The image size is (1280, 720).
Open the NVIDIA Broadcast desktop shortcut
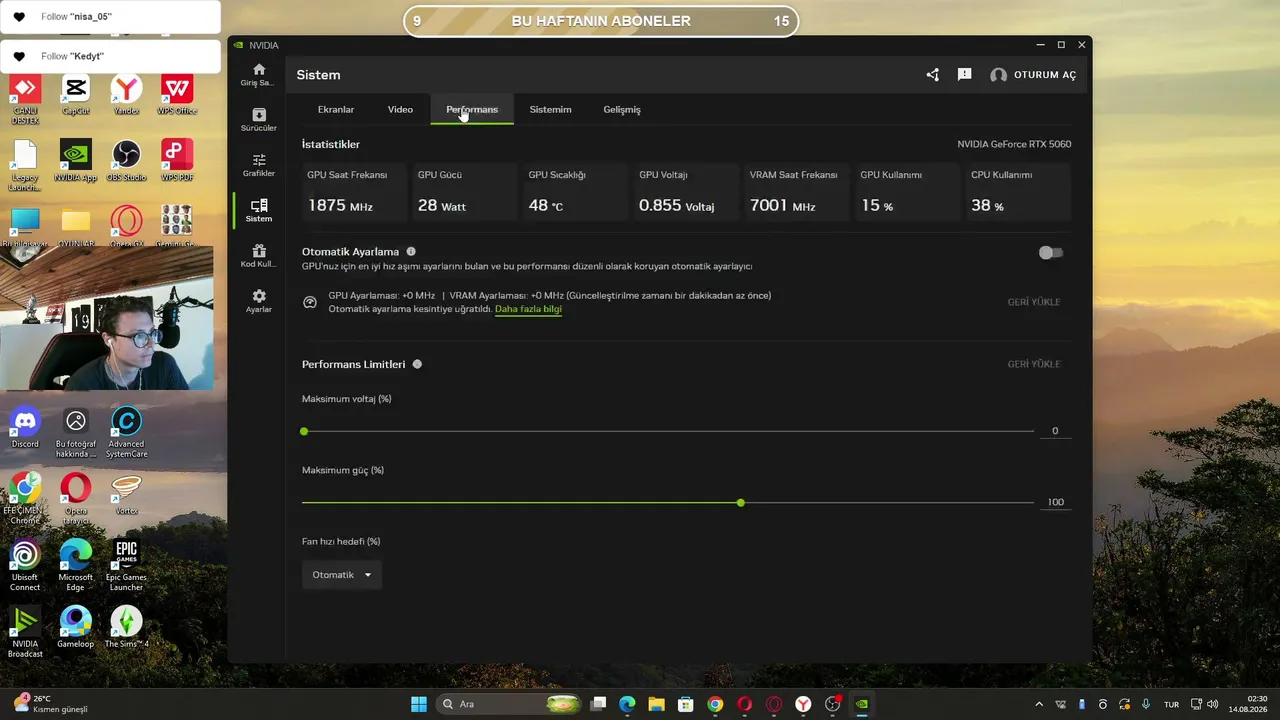point(25,633)
